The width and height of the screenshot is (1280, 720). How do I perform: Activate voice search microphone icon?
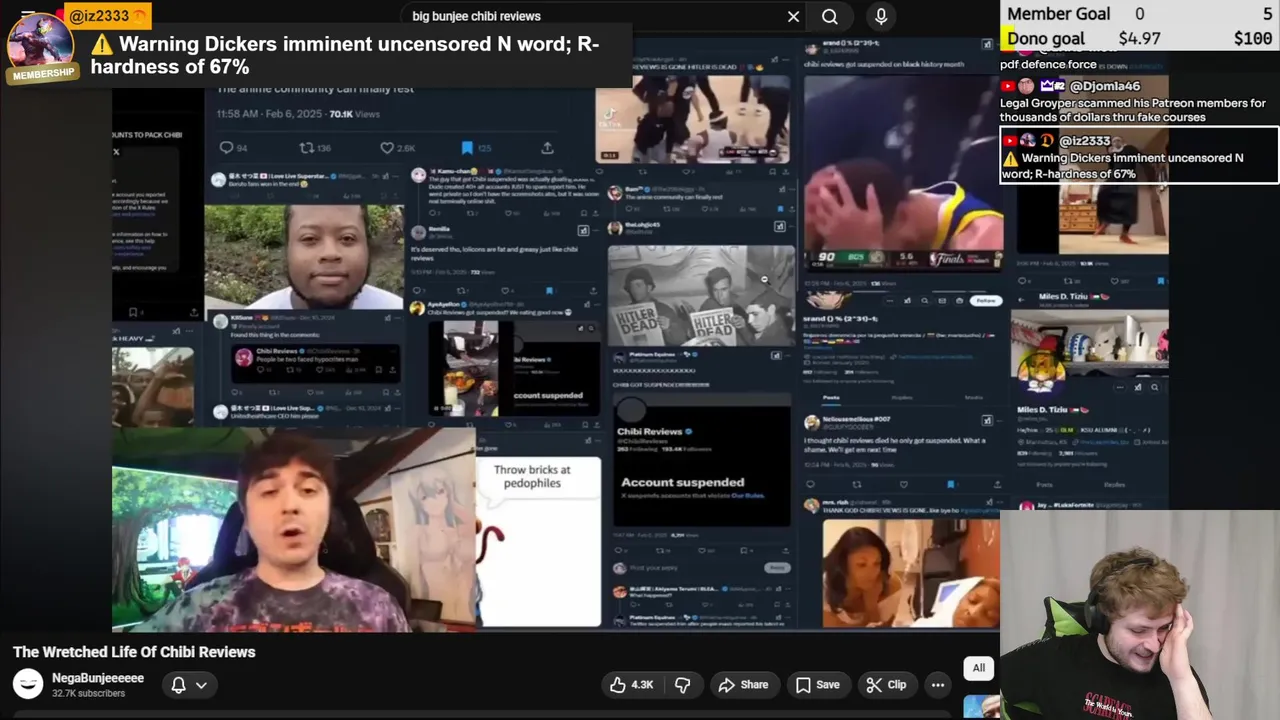881,16
